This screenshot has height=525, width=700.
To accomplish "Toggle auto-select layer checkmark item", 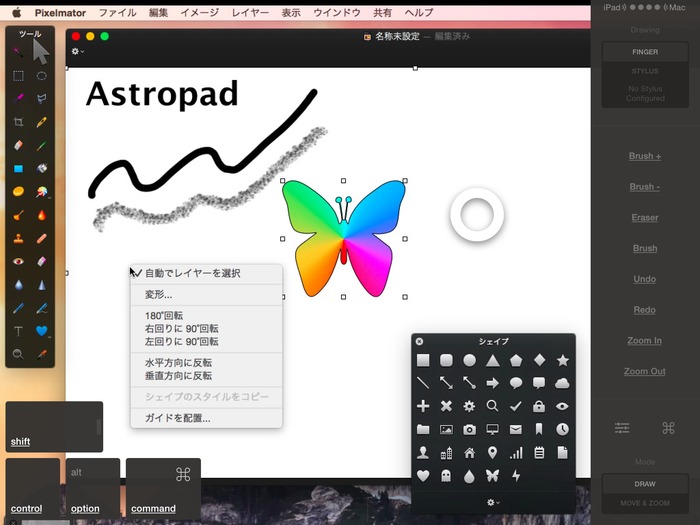I will click(206, 273).
